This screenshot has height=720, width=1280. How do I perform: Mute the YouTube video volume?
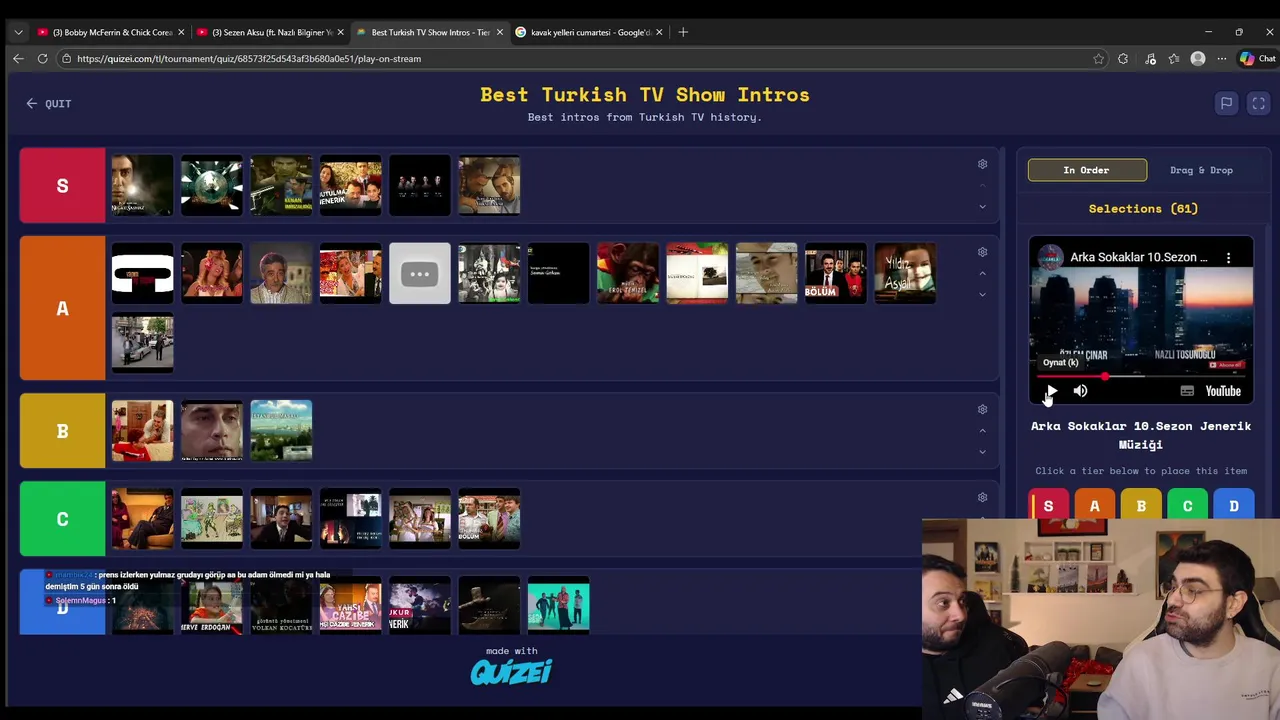pos(1080,391)
